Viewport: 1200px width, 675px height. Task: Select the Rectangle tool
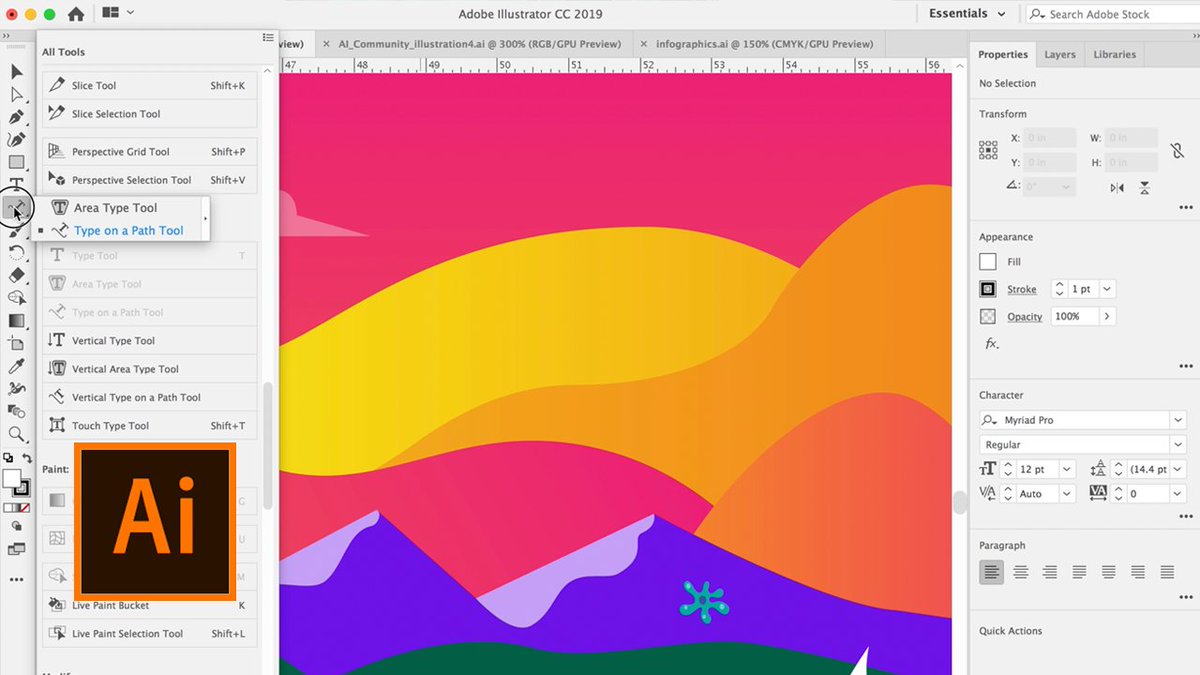pos(16,162)
